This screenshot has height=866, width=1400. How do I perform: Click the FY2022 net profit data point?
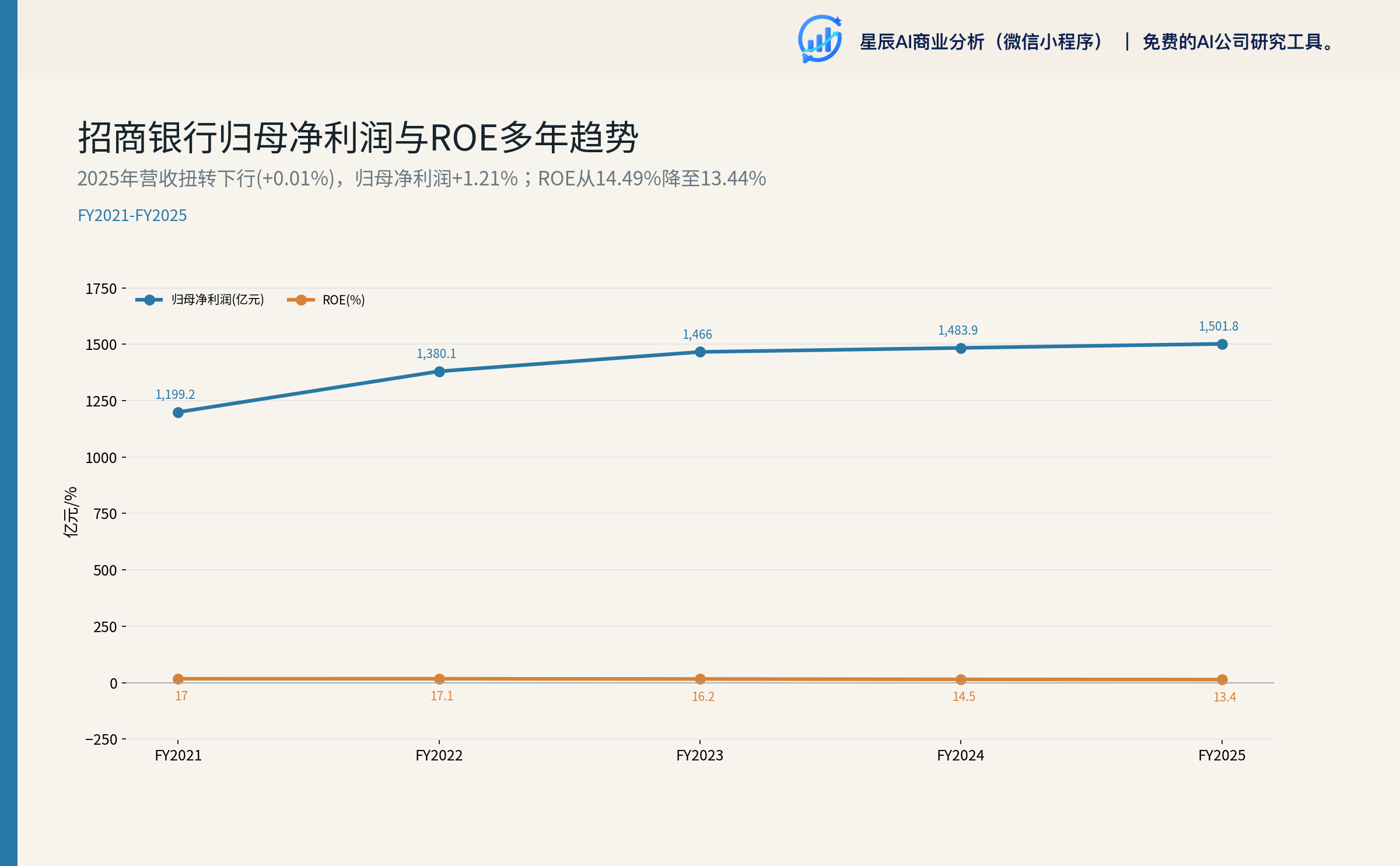[x=439, y=371]
